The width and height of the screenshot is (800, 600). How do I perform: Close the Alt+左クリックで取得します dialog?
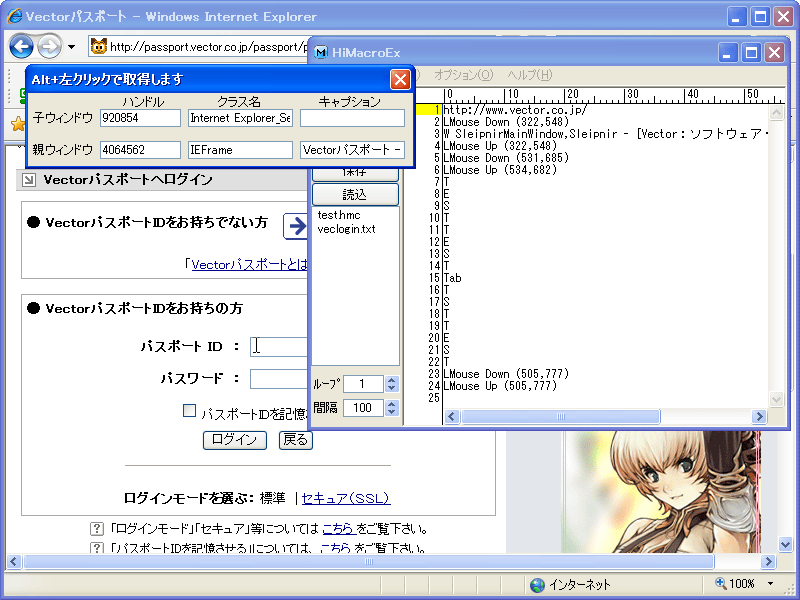pos(399,80)
